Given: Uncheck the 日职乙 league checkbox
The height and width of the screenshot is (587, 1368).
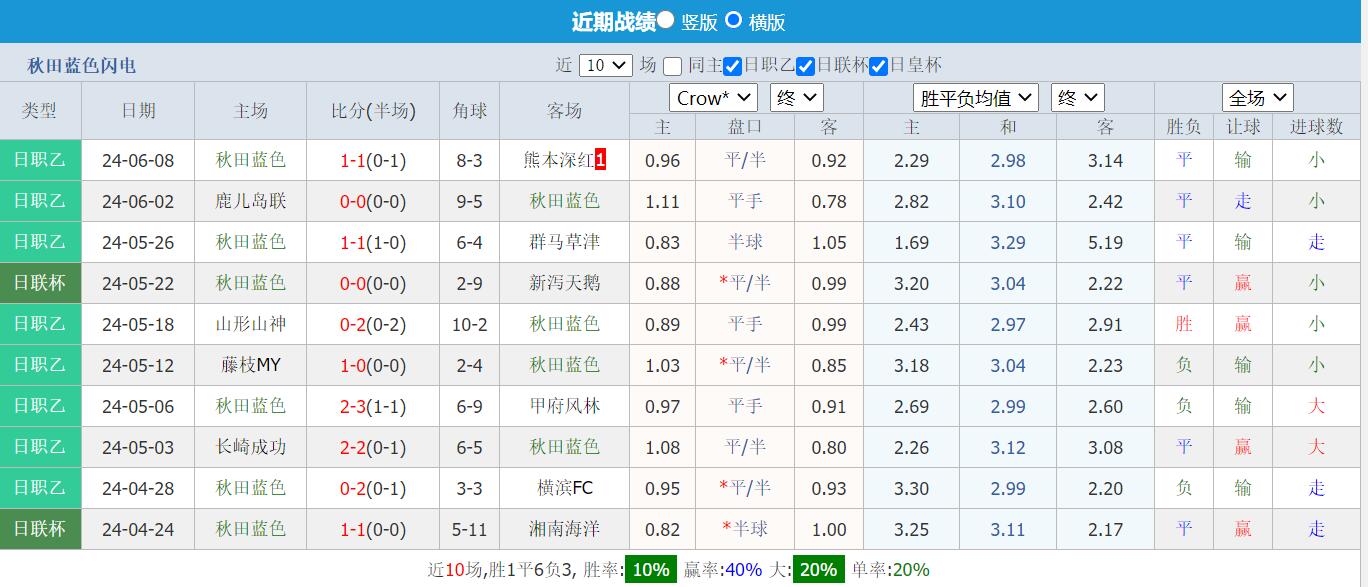Looking at the screenshot, I should point(733,66).
